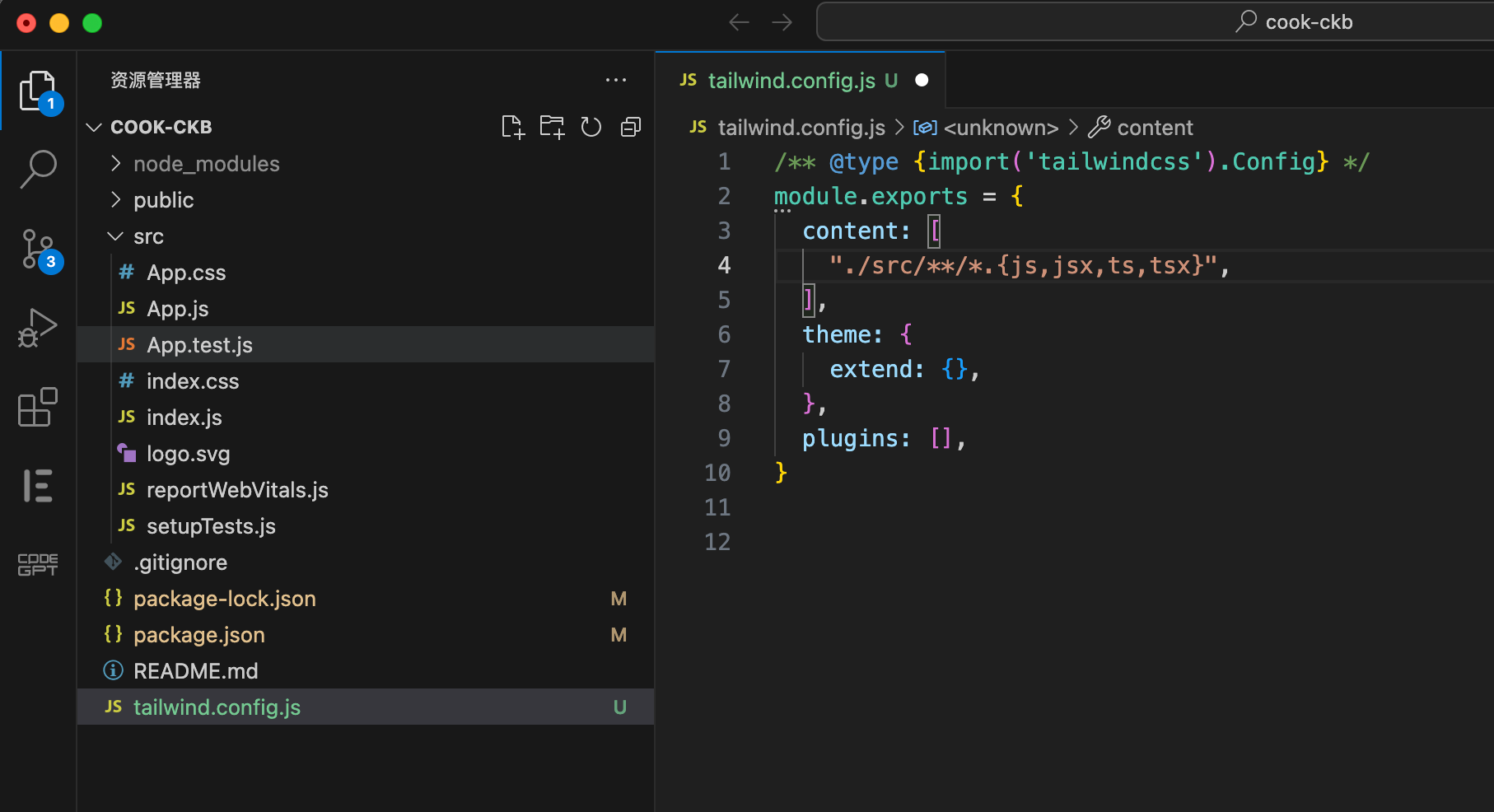
Task: Close the unsaved tailwind.config.js tab via dot
Action: [x=922, y=80]
